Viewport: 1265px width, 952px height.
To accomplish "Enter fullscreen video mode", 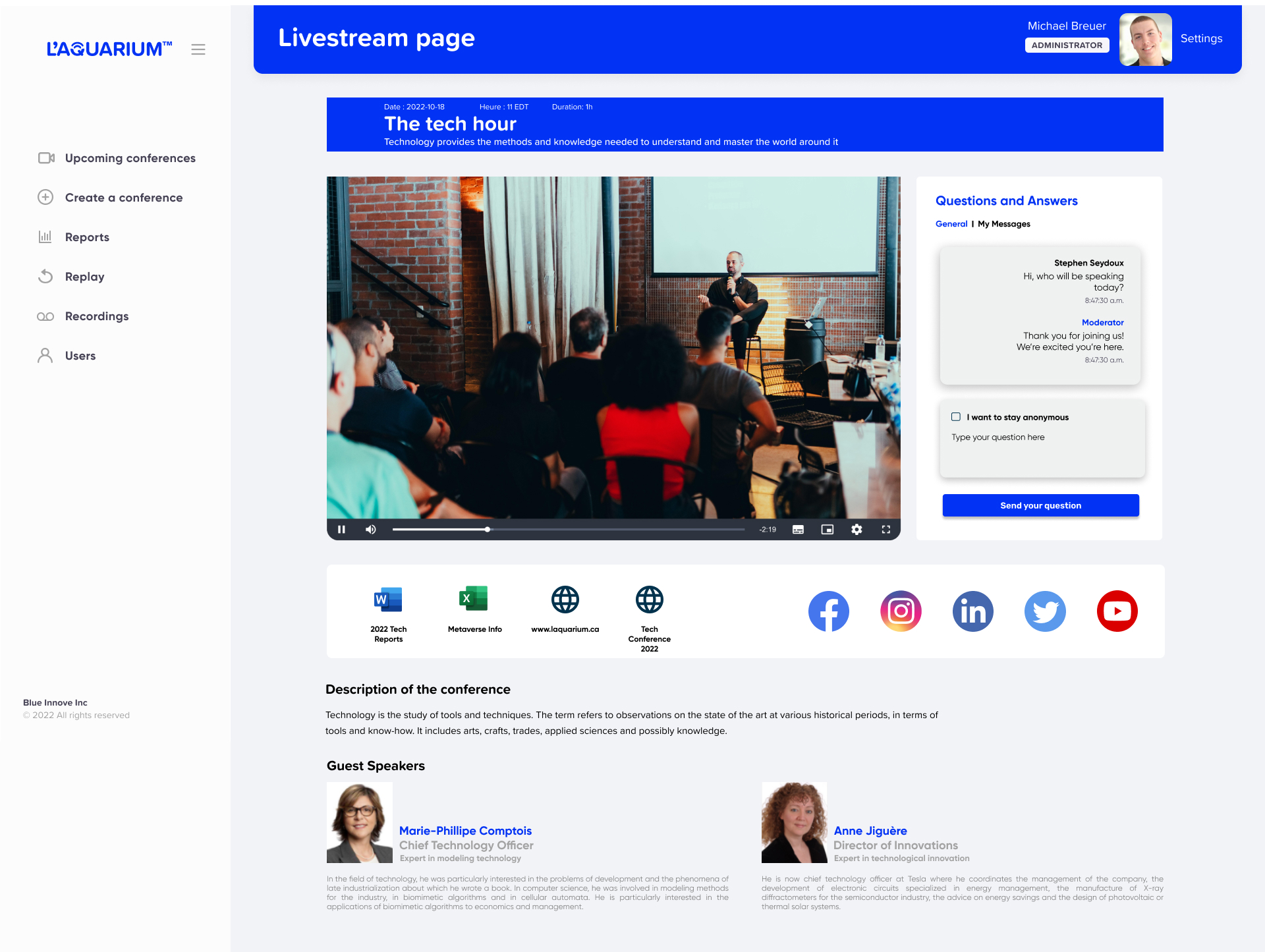I will (886, 529).
